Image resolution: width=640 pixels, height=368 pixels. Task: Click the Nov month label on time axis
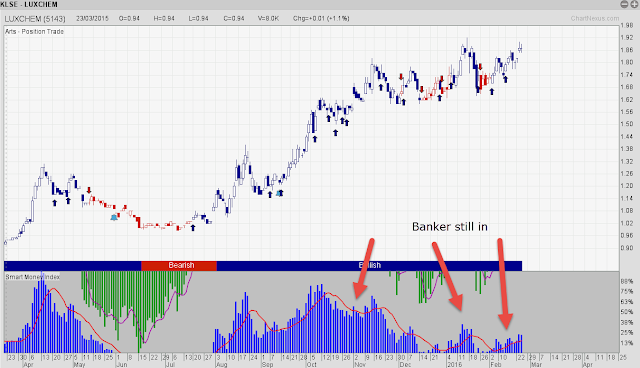[360, 364]
